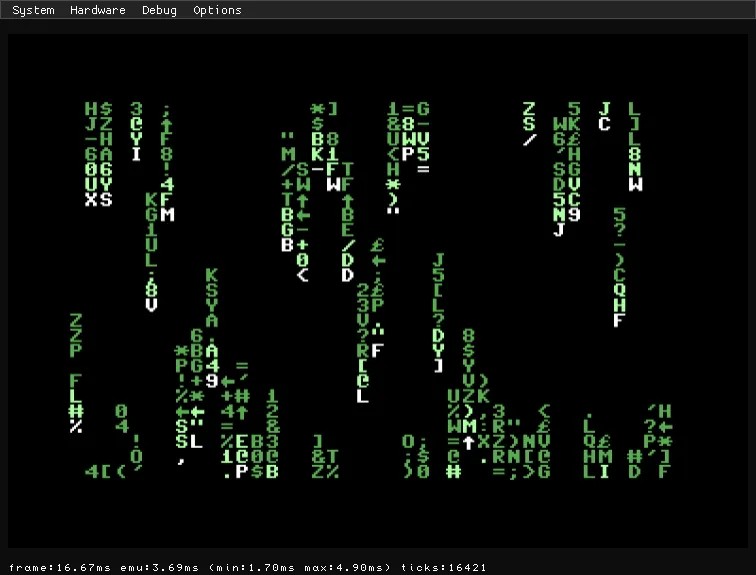Click the green KSYA column on the display
The width and height of the screenshot is (756, 575).
(x=211, y=297)
